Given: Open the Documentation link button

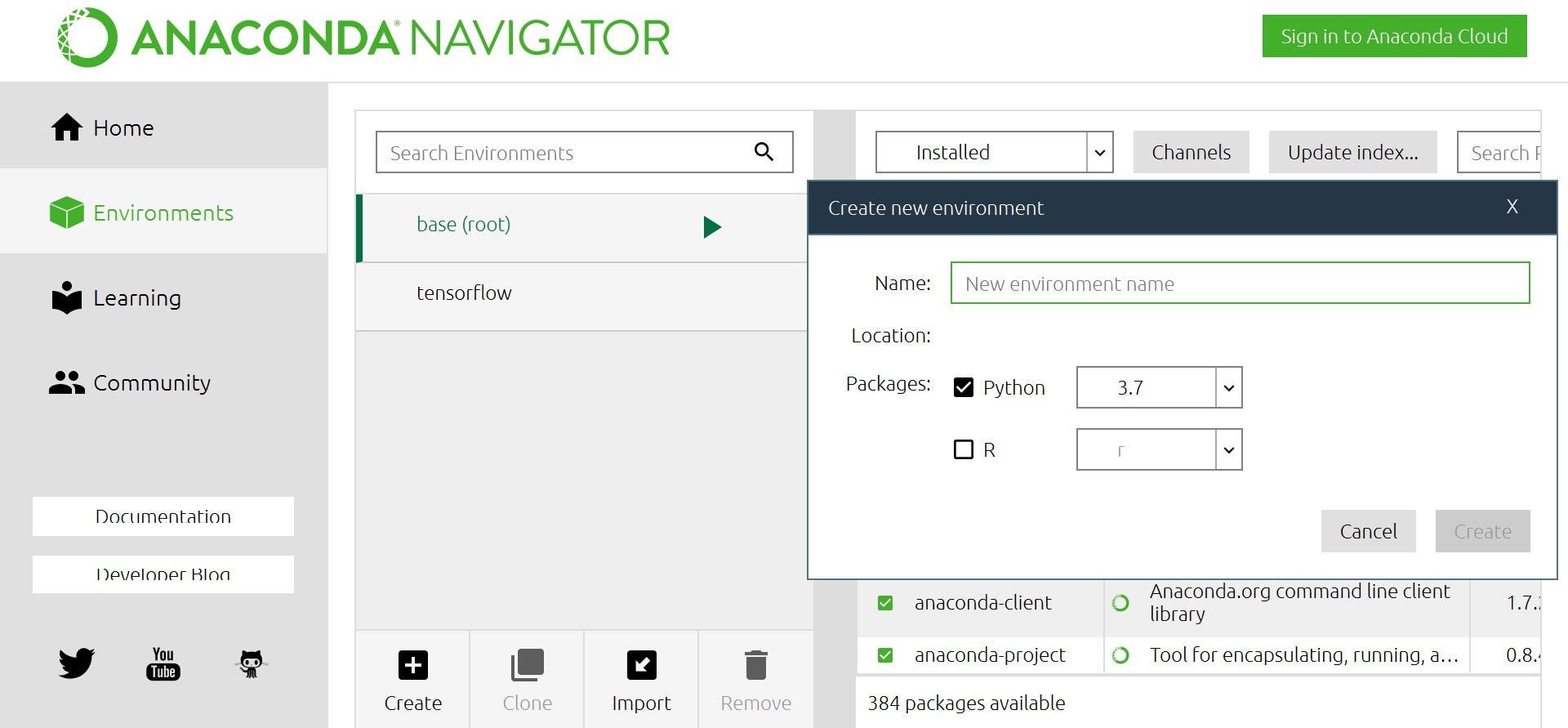Looking at the screenshot, I should tap(163, 516).
